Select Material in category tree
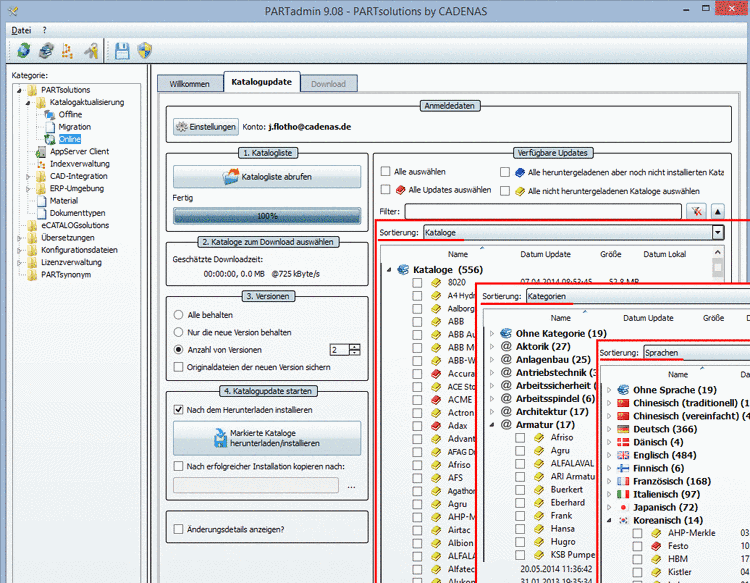The image size is (750, 583). coord(64,200)
